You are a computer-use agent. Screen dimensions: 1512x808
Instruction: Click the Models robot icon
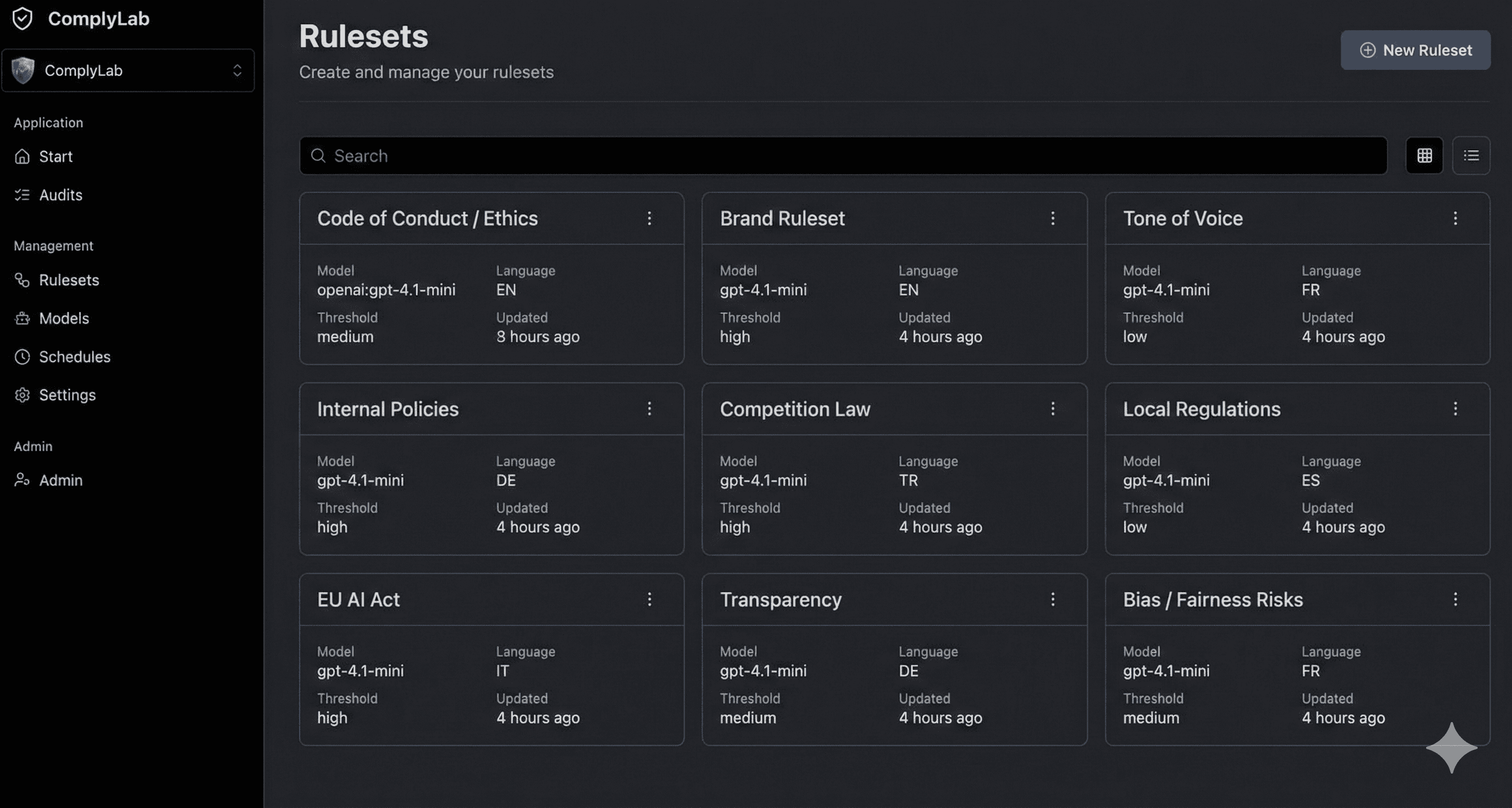tap(23, 318)
